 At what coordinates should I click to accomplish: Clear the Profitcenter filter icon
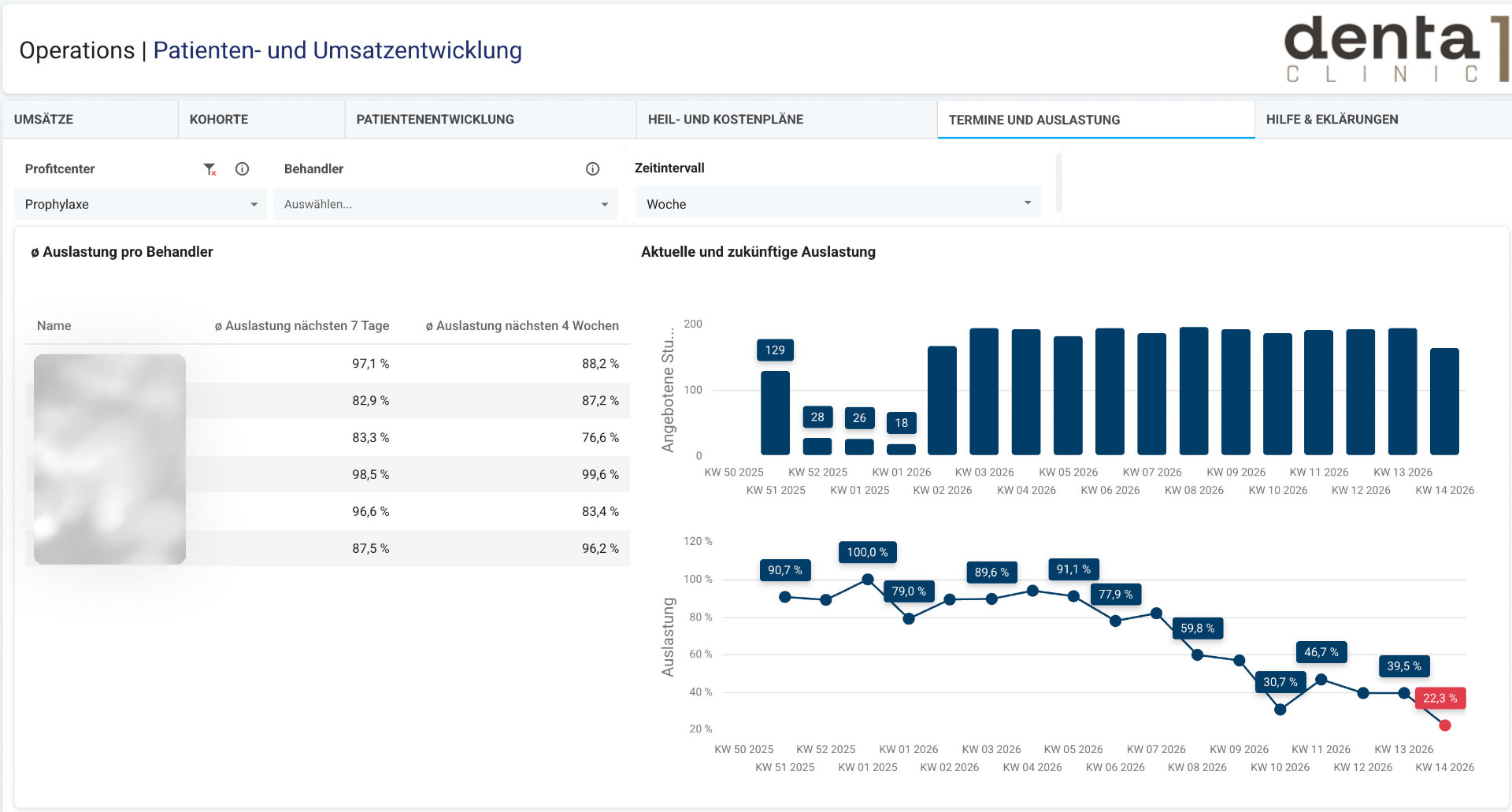point(209,169)
